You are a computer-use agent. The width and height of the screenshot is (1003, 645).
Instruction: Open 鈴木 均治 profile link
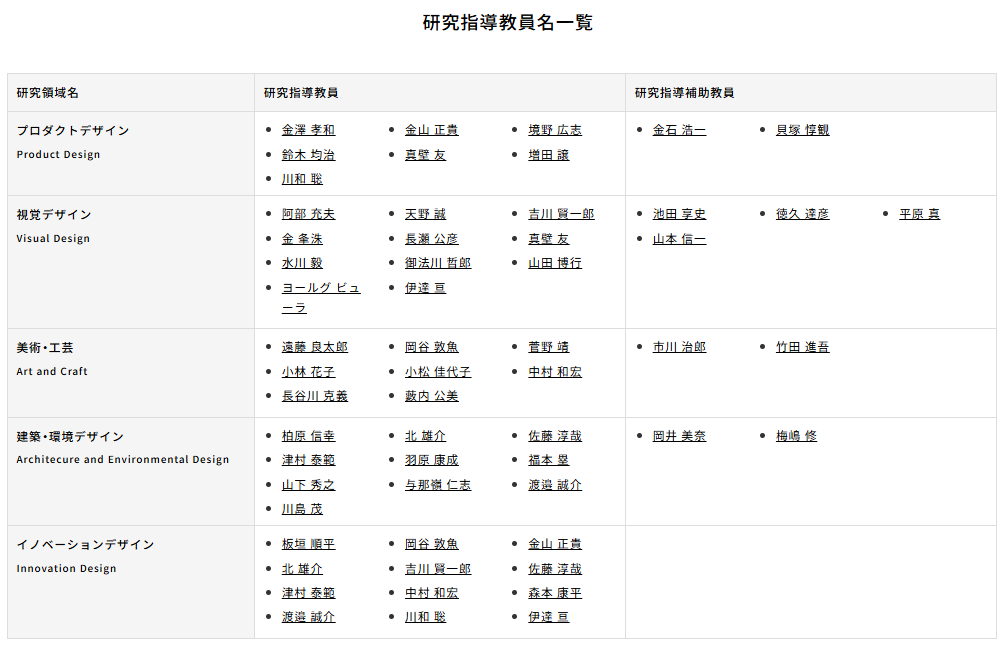308,155
